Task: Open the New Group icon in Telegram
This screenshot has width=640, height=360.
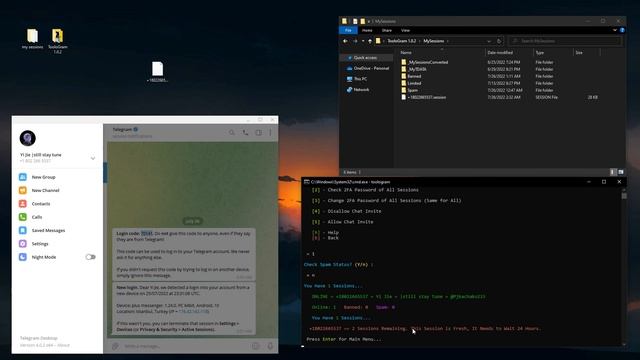Action: (x=23, y=177)
